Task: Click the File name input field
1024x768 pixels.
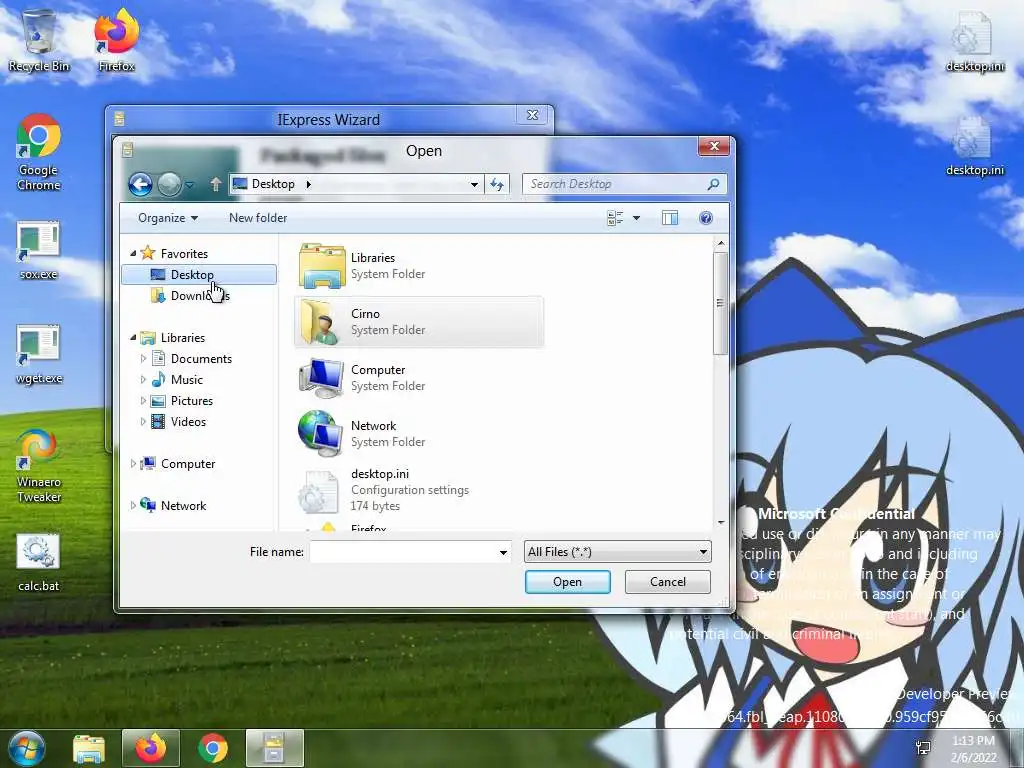Action: pos(403,552)
